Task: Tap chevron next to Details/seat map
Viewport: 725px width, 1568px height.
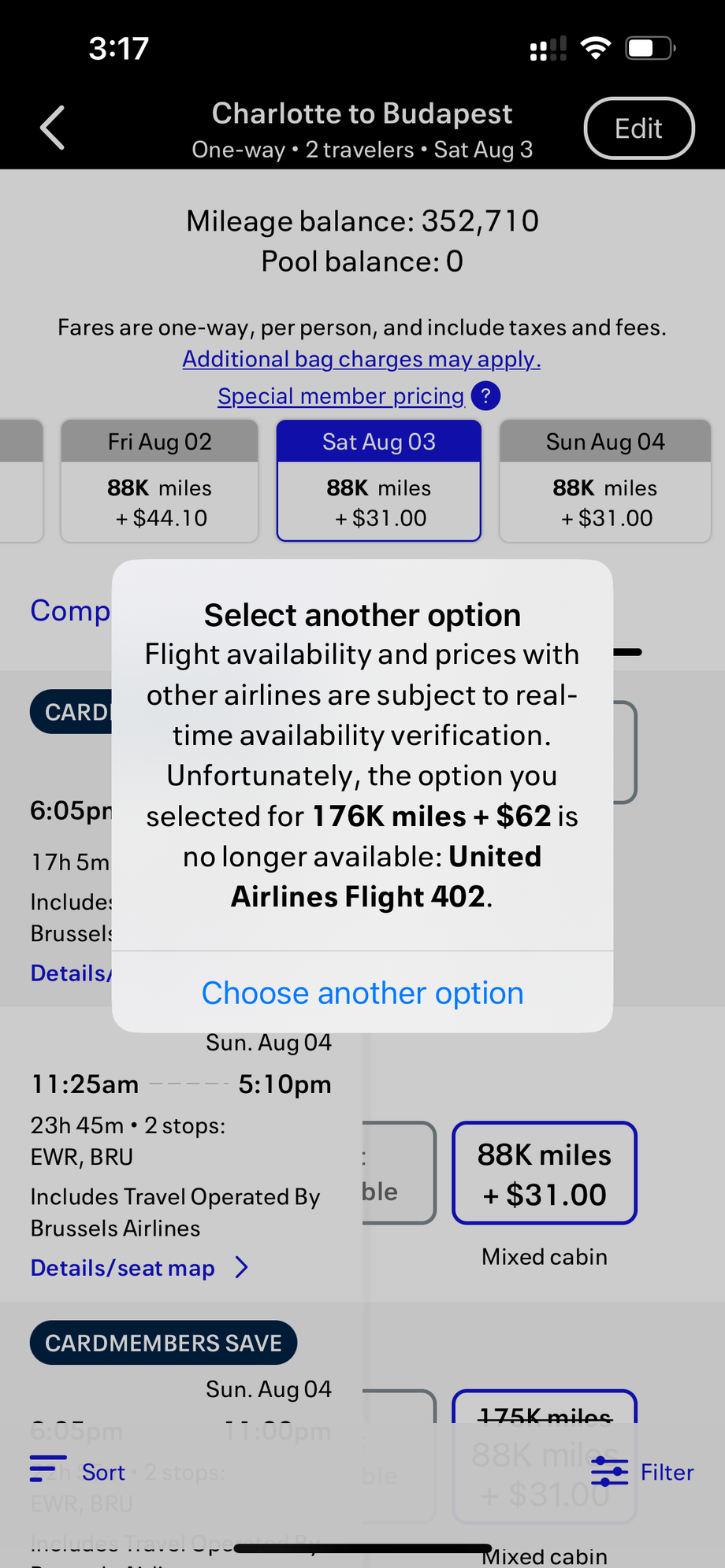Action: tap(242, 1267)
